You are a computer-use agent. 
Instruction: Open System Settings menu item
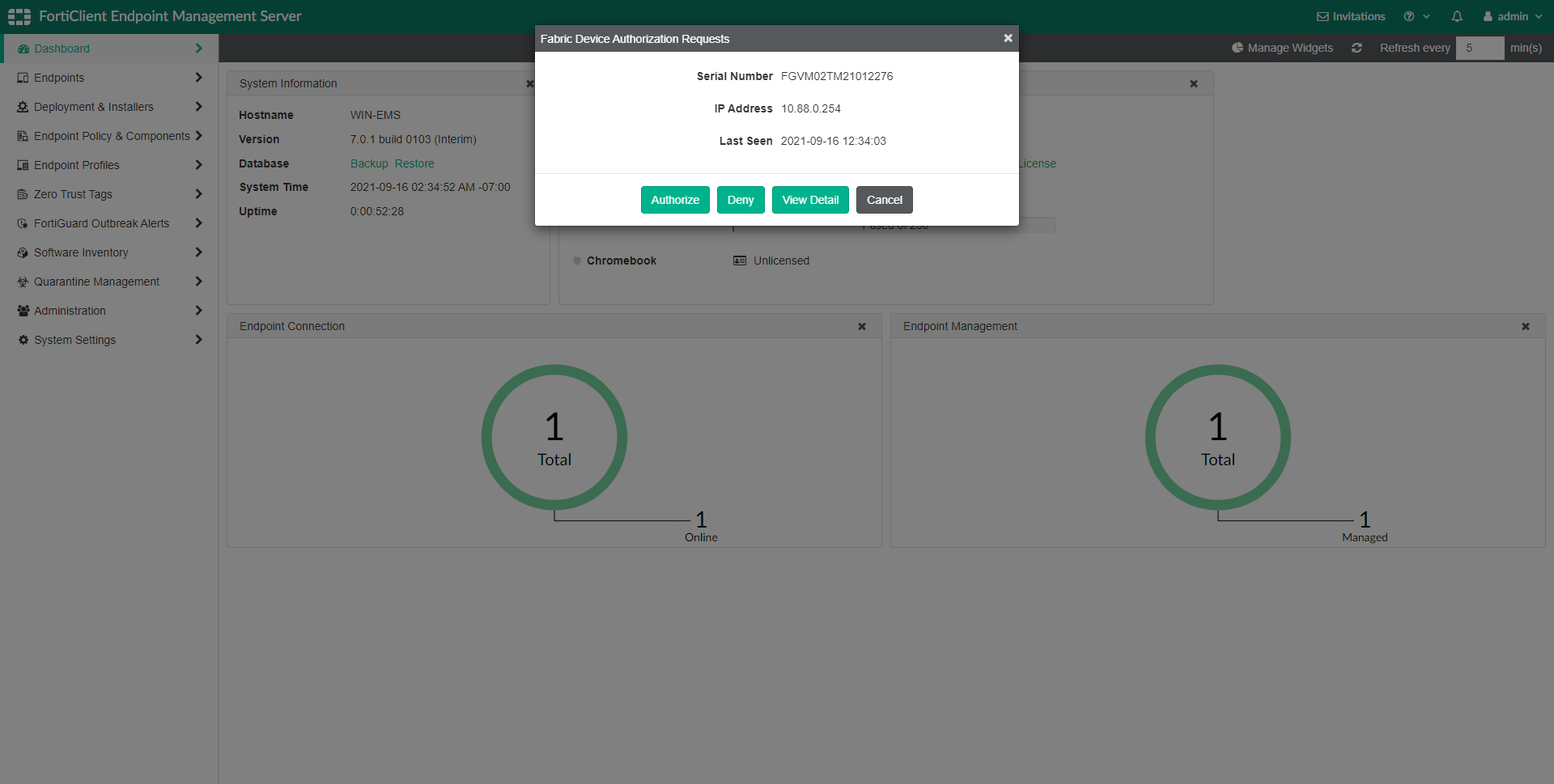pos(109,340)
